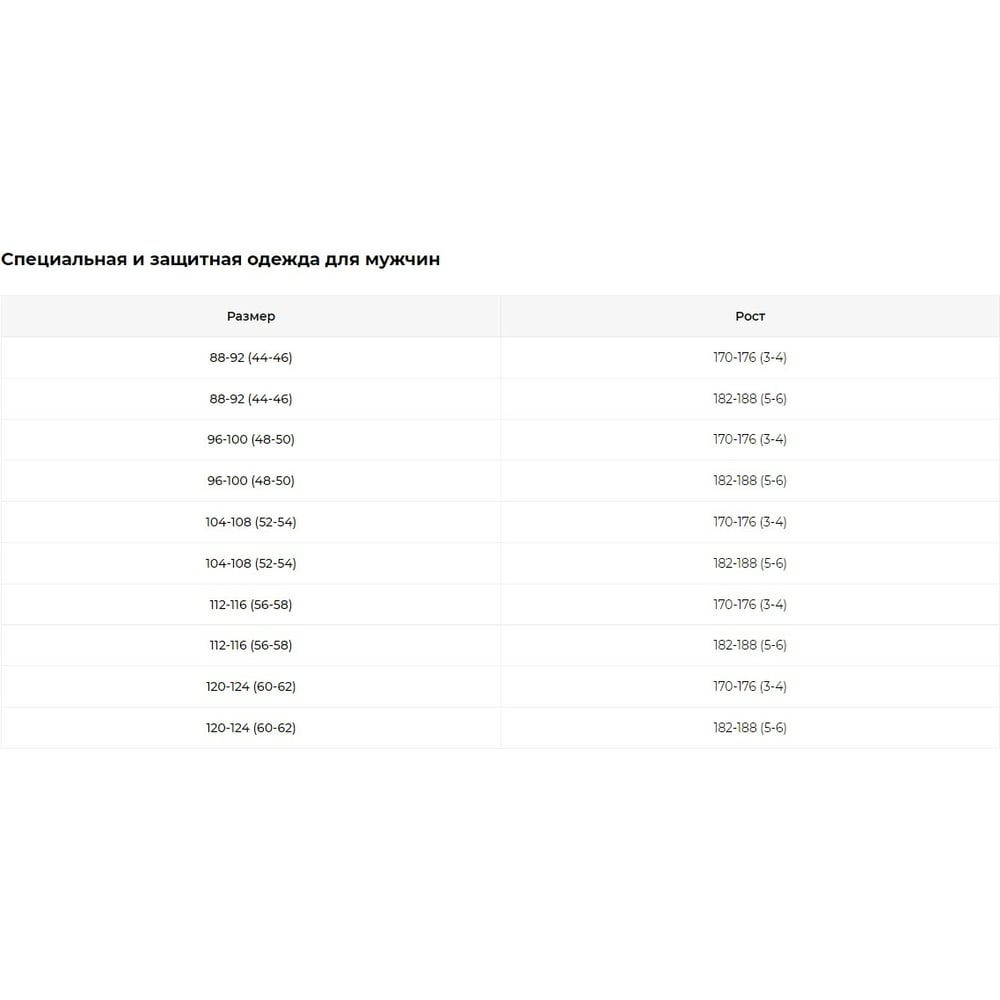Click height 170-176 (3-4) for size 112-116
The width and height of the screenshot is (1000, 1000).
749,605
